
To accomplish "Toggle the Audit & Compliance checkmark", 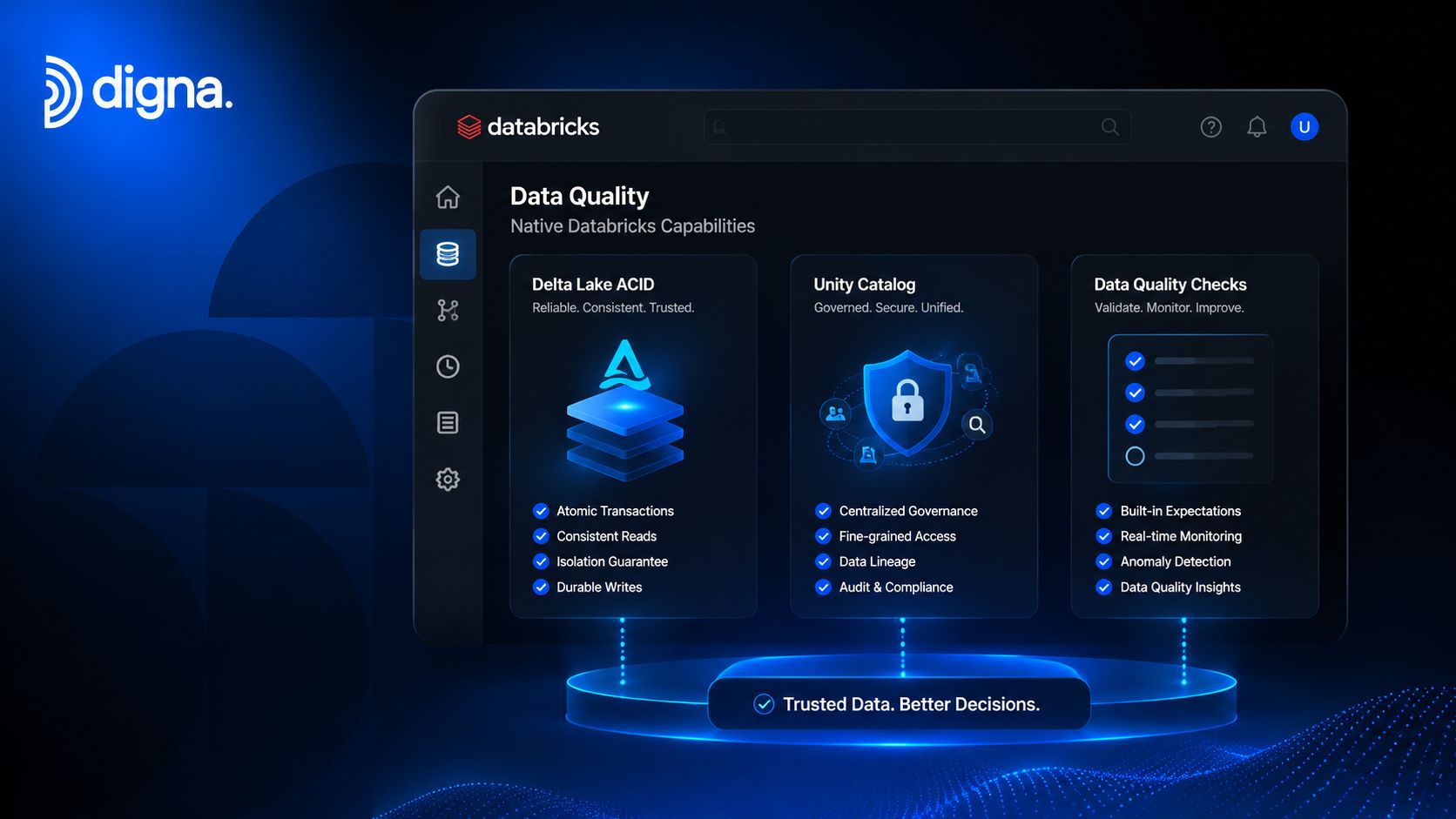I will [x=823, y=587].
